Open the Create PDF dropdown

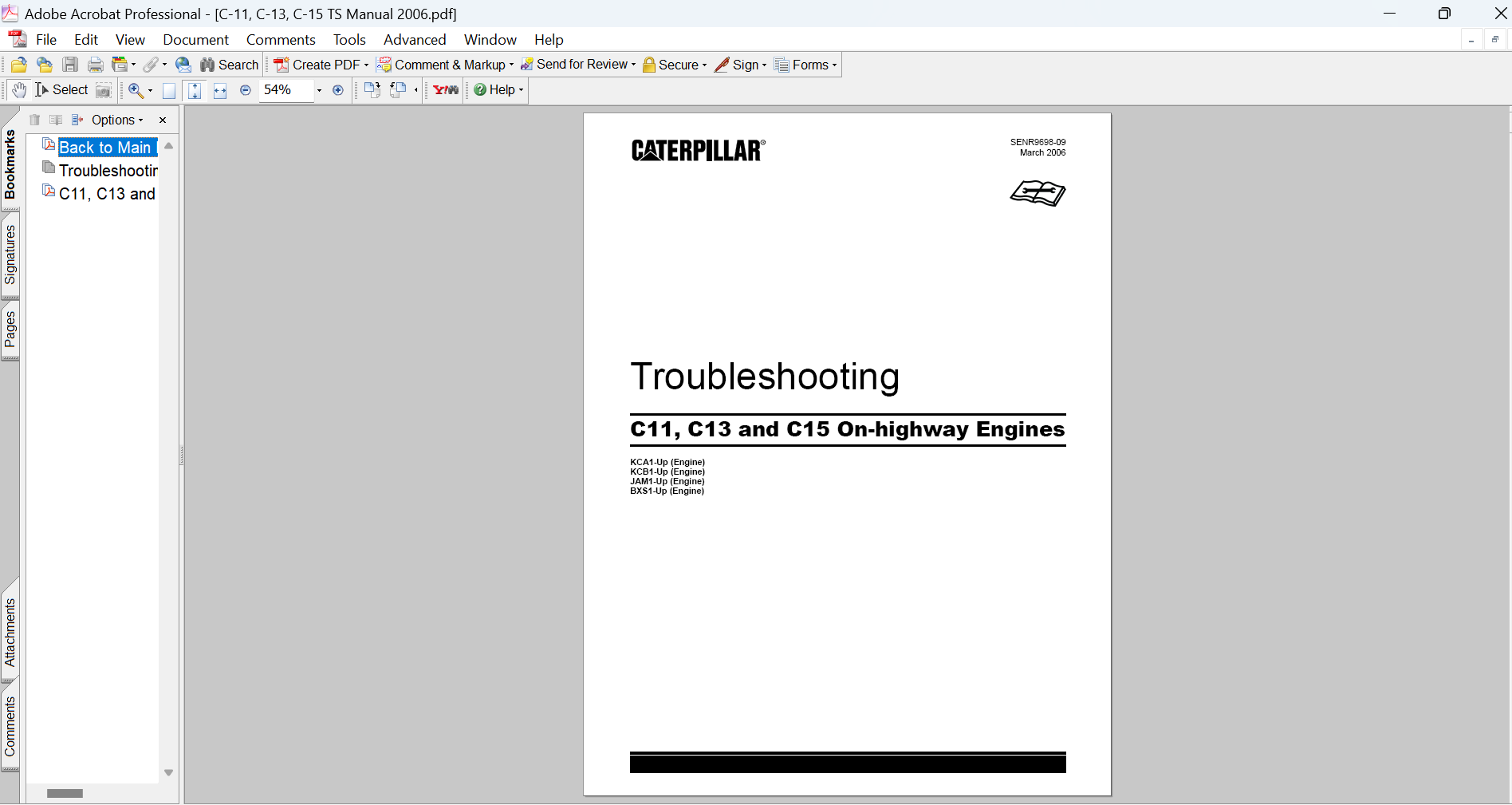click(321, 65)
